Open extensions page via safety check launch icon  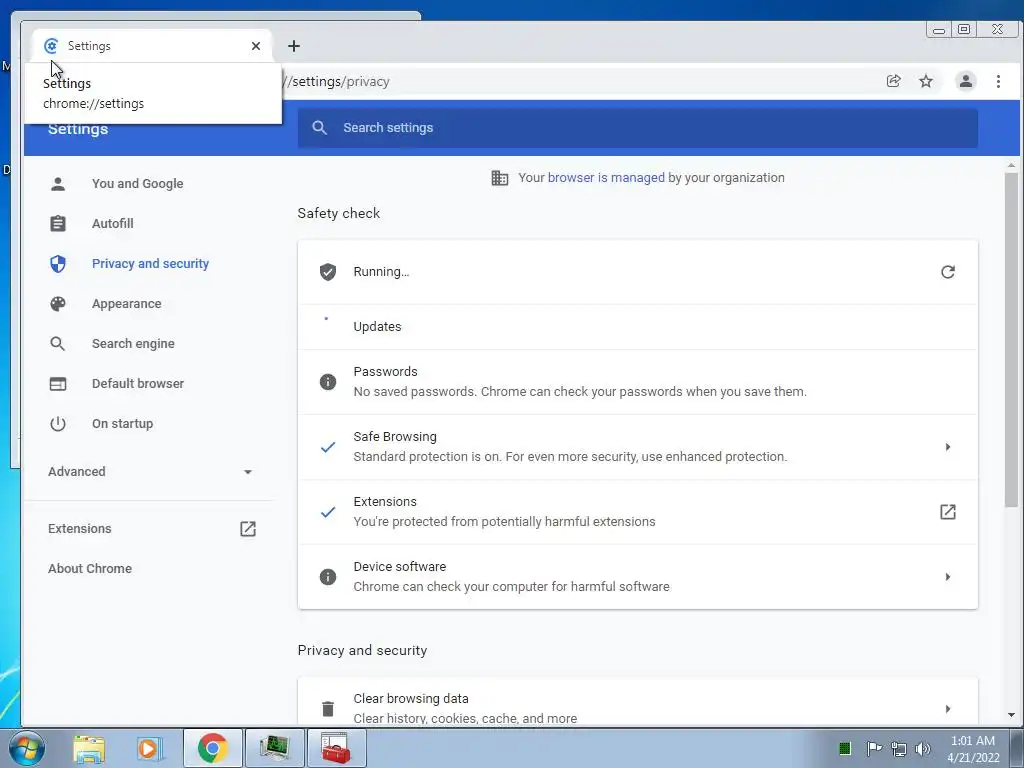tap(948, 512)
